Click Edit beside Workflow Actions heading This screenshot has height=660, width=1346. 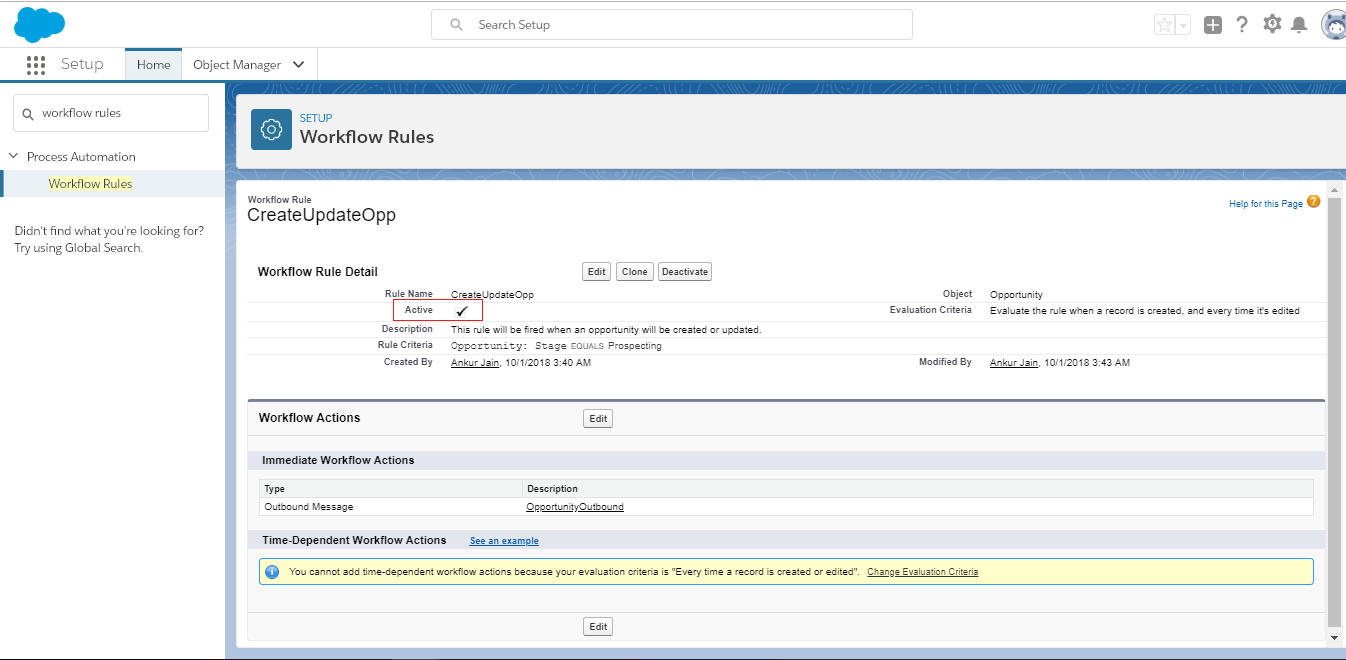point(598,419)
